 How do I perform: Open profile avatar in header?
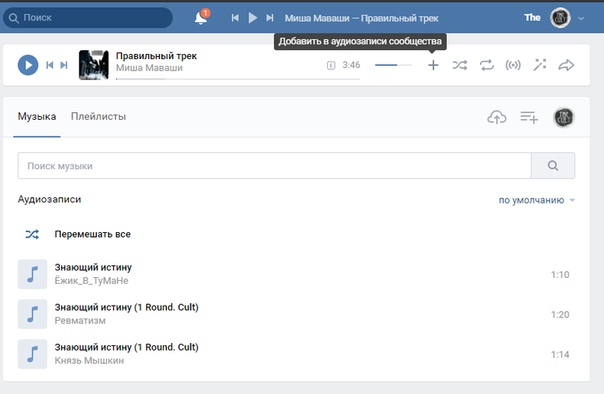[x=560, y=18]
